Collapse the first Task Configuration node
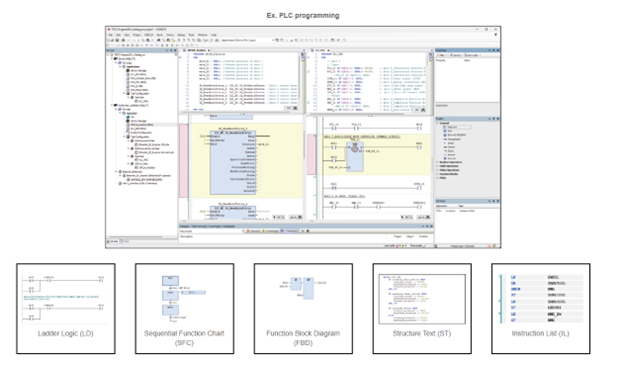 click(x=124, y=94)
